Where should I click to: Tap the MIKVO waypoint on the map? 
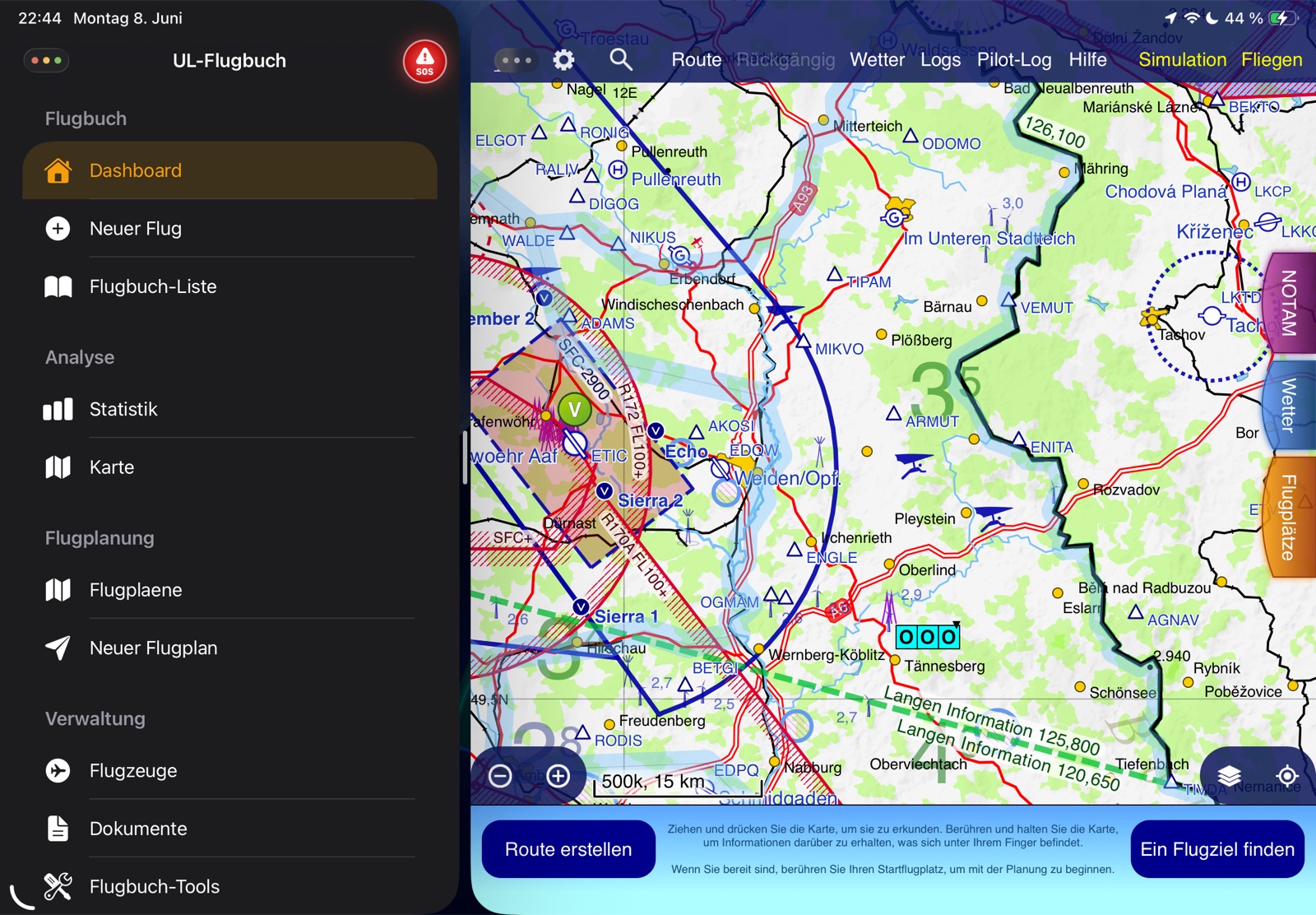[x=804, y=341]
